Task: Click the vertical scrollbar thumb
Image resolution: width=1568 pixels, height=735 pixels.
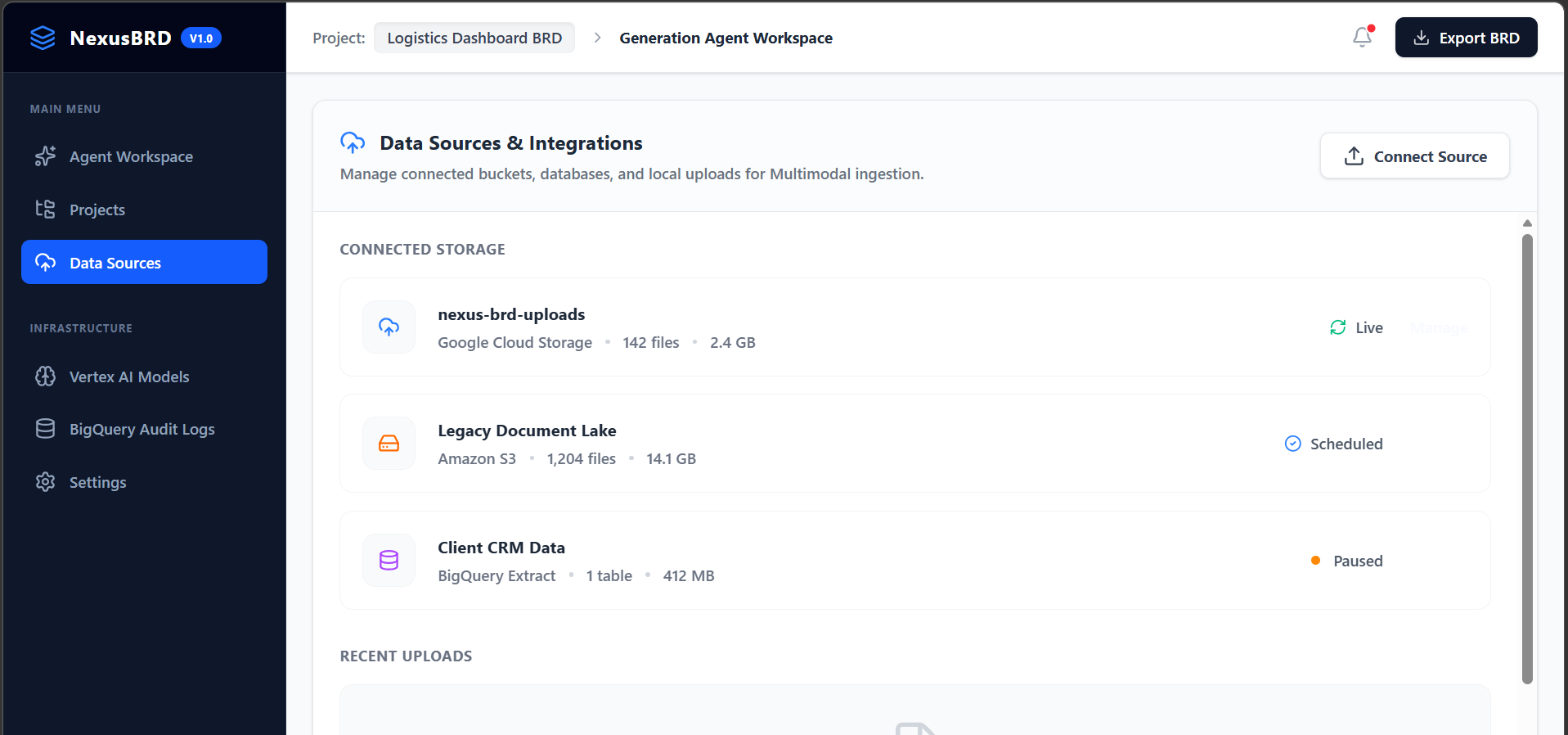Action: [x=1527, y=458]
